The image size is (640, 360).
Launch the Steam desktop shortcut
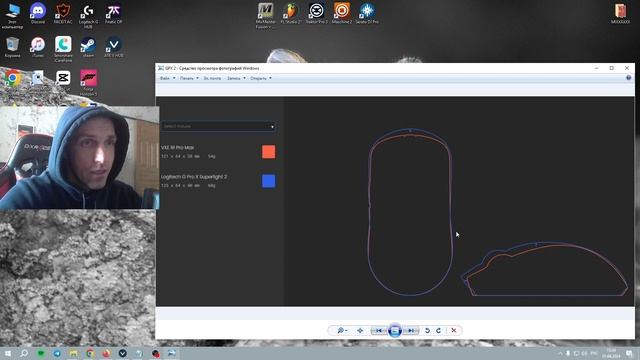[x=88, y=47]
